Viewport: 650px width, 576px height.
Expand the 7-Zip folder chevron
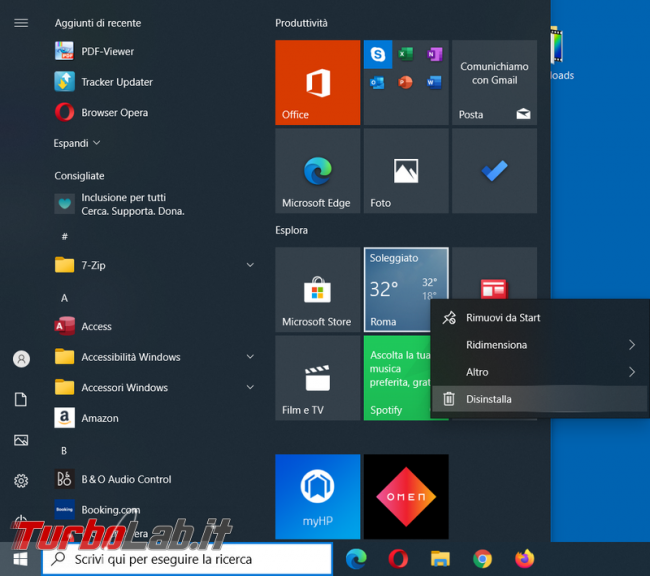250,265
